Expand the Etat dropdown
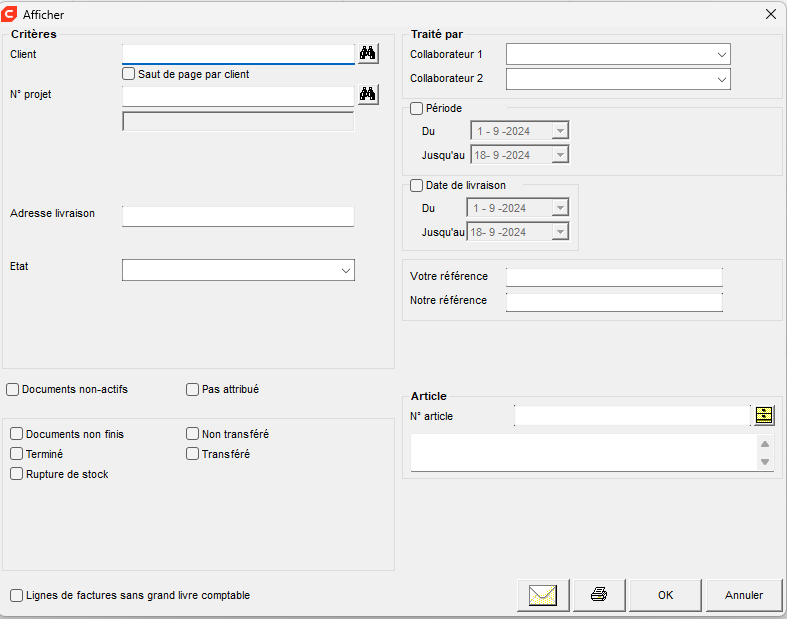The height and width of the screenshot is (619, 787). point(345,271)
